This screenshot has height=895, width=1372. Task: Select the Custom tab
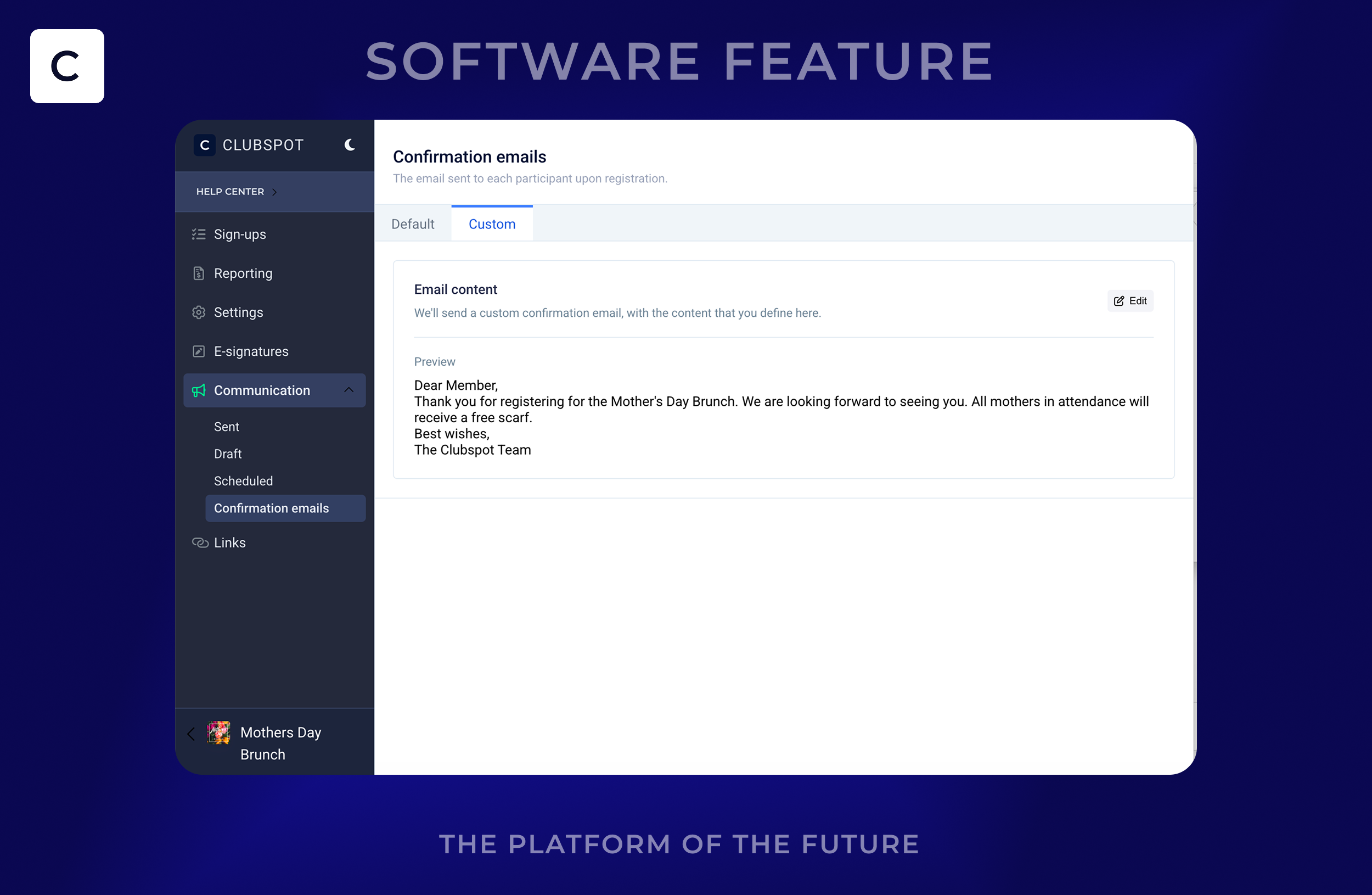[x=492, y=224]
